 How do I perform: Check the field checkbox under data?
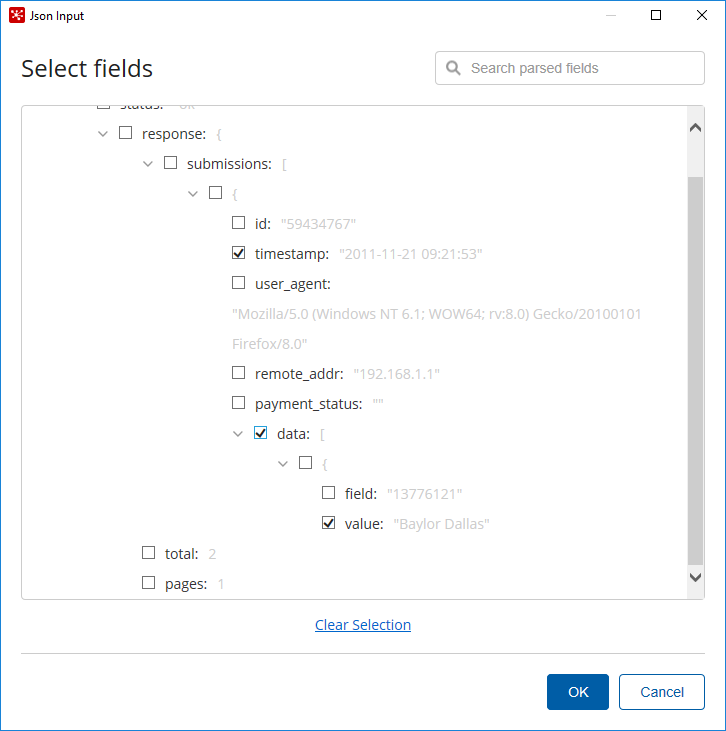[x=328, y=492]
